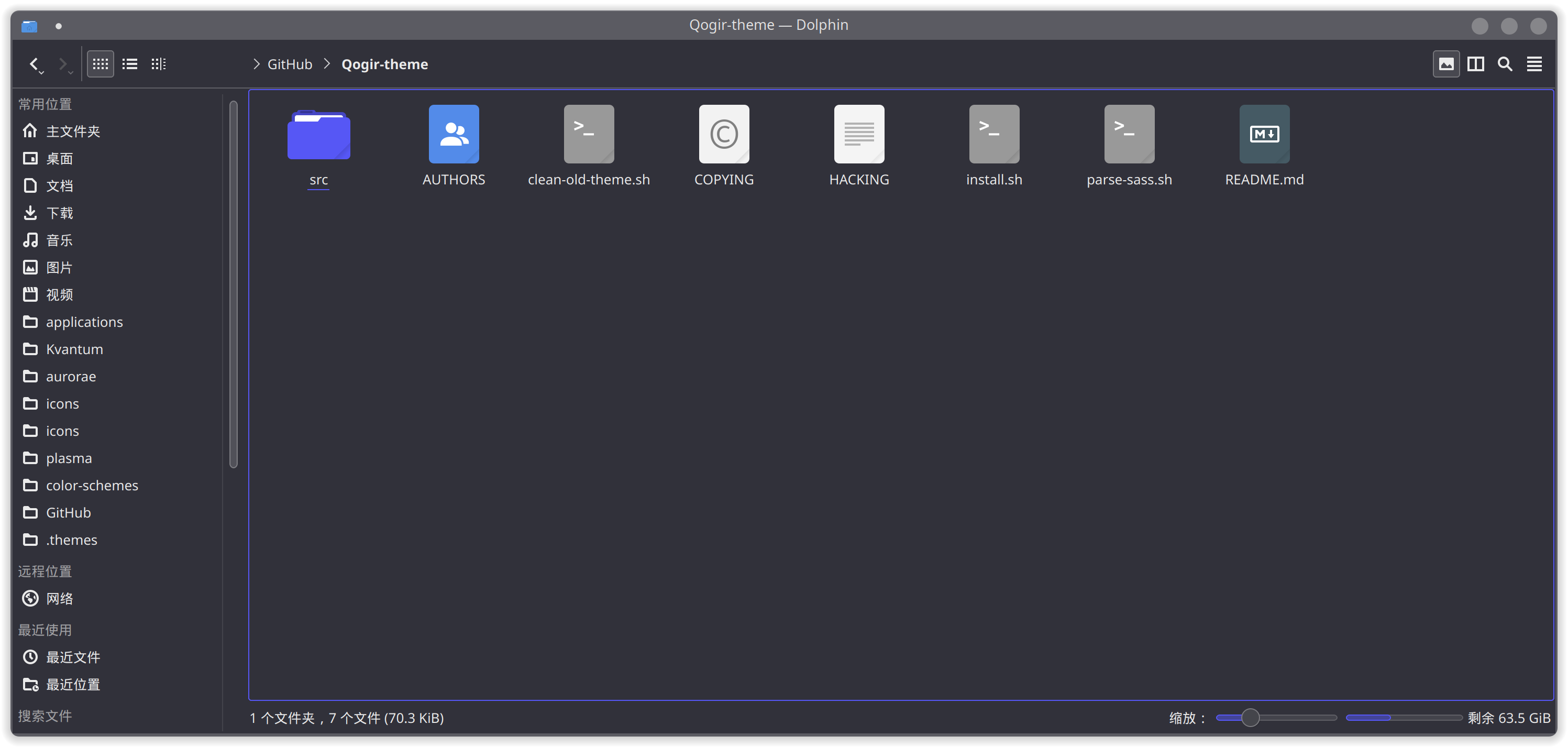Image resolution: width=1568 pixels, height=747 pixels.
Task: Open the search bar in Dolphin
Action: point(1505,63)
